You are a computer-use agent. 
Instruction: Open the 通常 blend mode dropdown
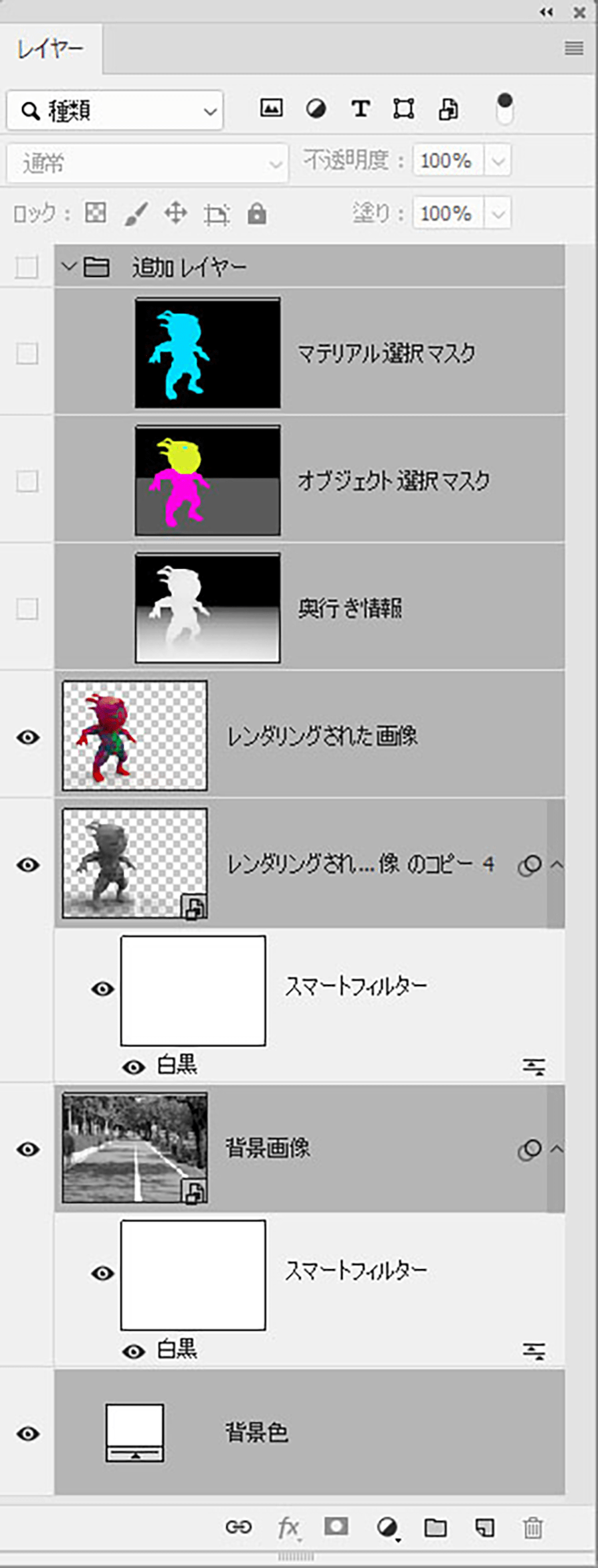148,163
